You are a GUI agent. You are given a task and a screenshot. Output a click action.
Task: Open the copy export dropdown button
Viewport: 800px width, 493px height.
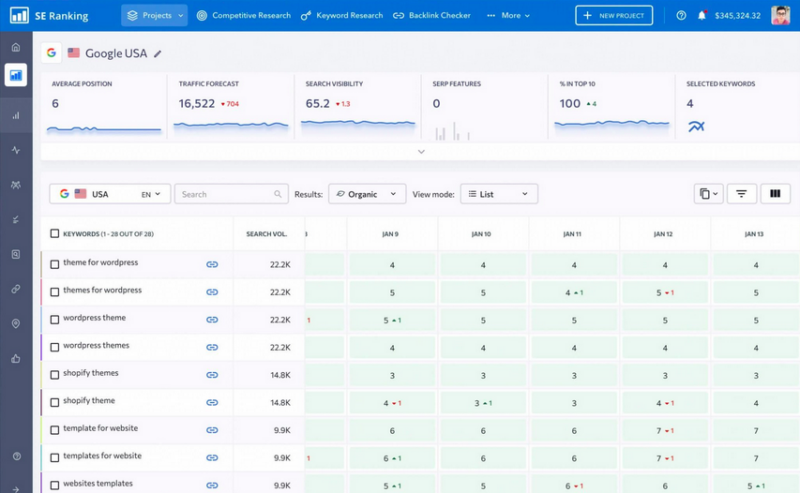pyautogui.click(x=708, y=194)
